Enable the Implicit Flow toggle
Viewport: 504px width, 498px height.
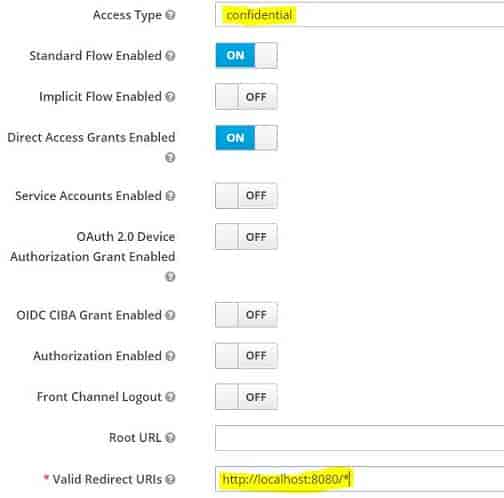pos(246,97)
